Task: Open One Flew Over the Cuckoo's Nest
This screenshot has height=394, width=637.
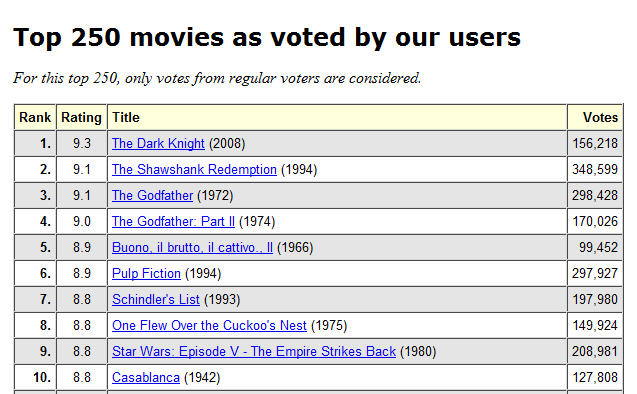Action: [209, 325]
